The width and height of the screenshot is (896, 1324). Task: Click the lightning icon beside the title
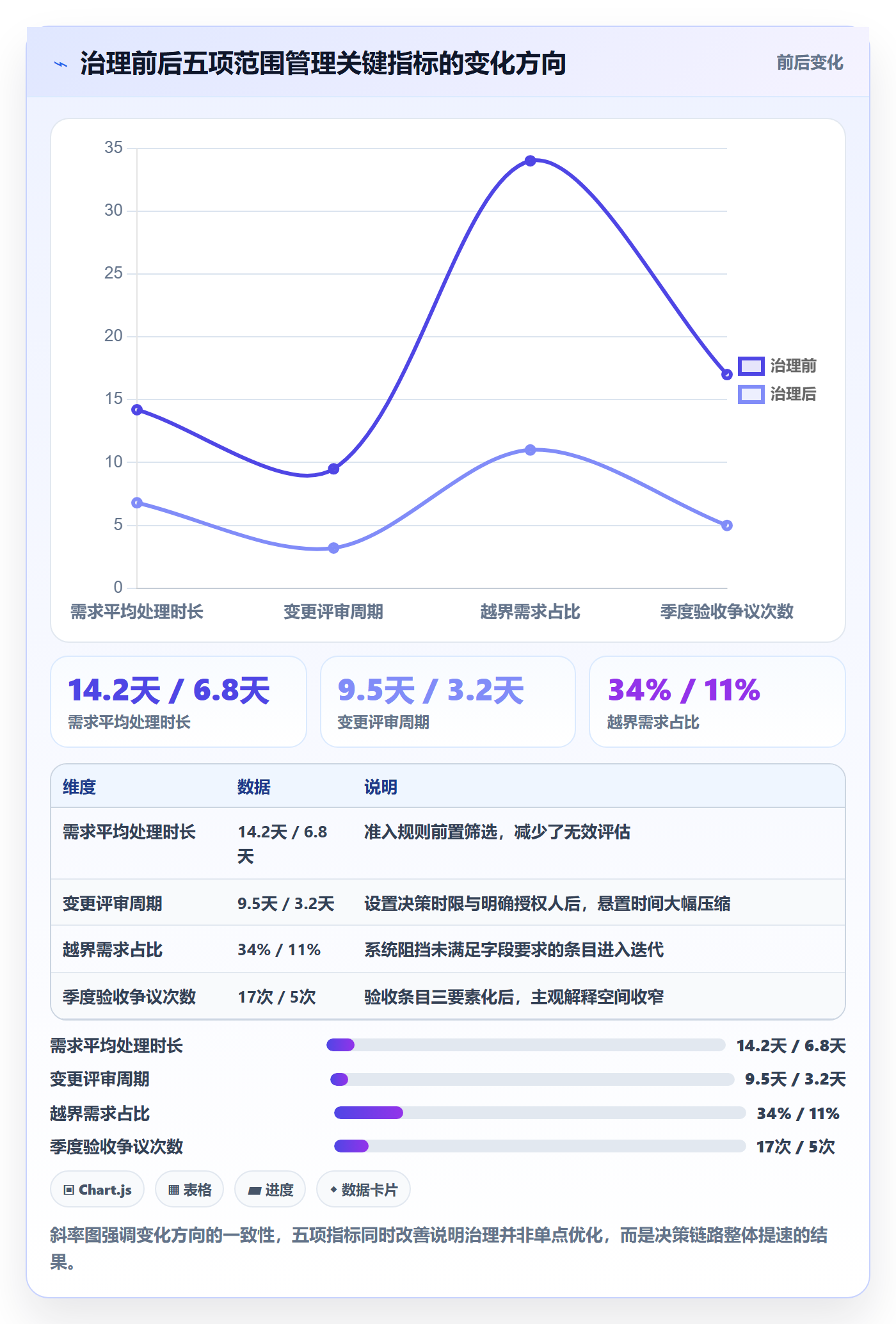[61, 64]
